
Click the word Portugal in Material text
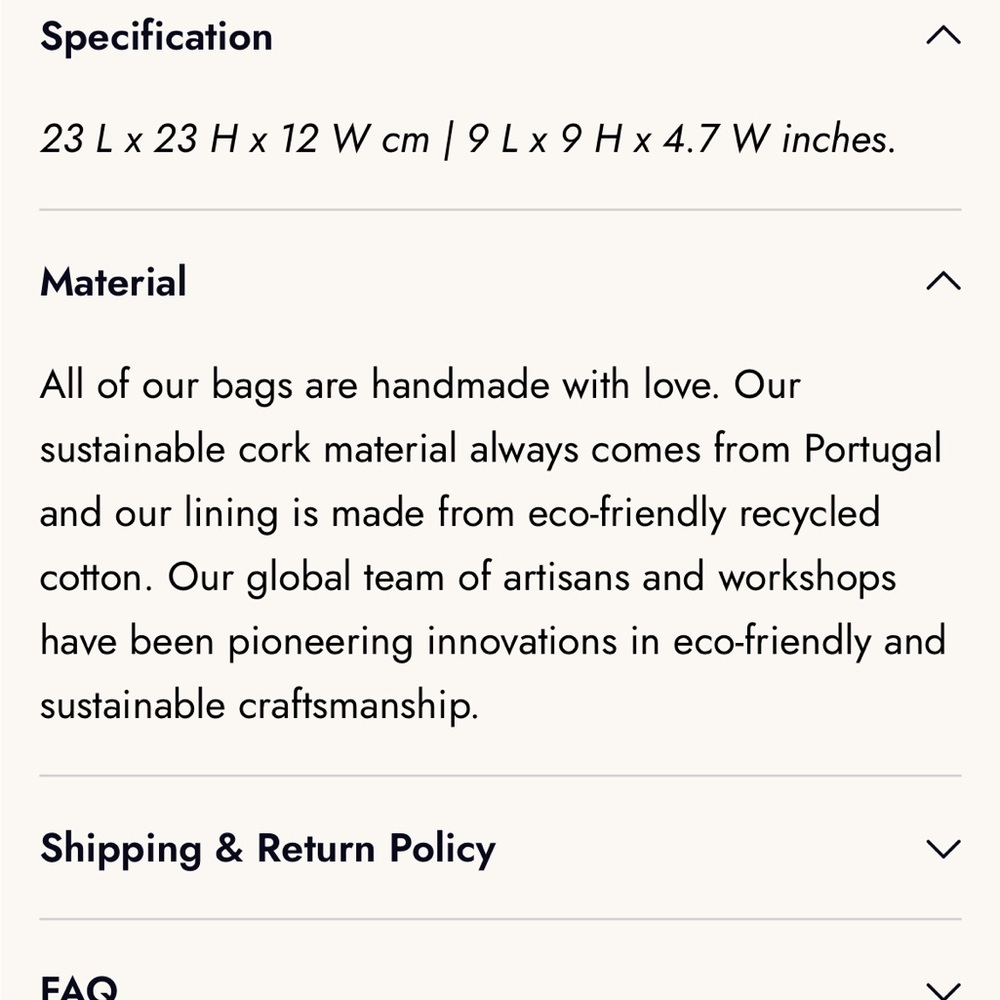coord(872,450)
